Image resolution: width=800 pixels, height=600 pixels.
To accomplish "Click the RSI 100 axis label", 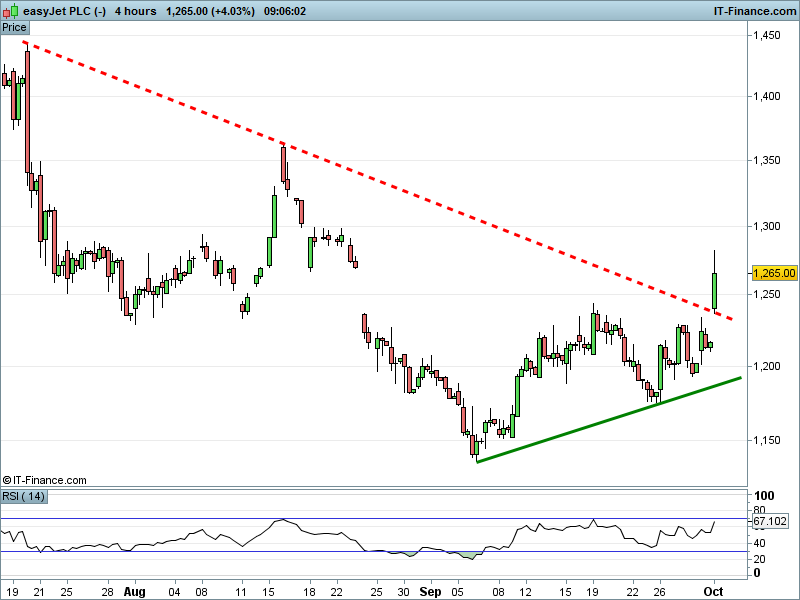I will click(x=764, y=495).
